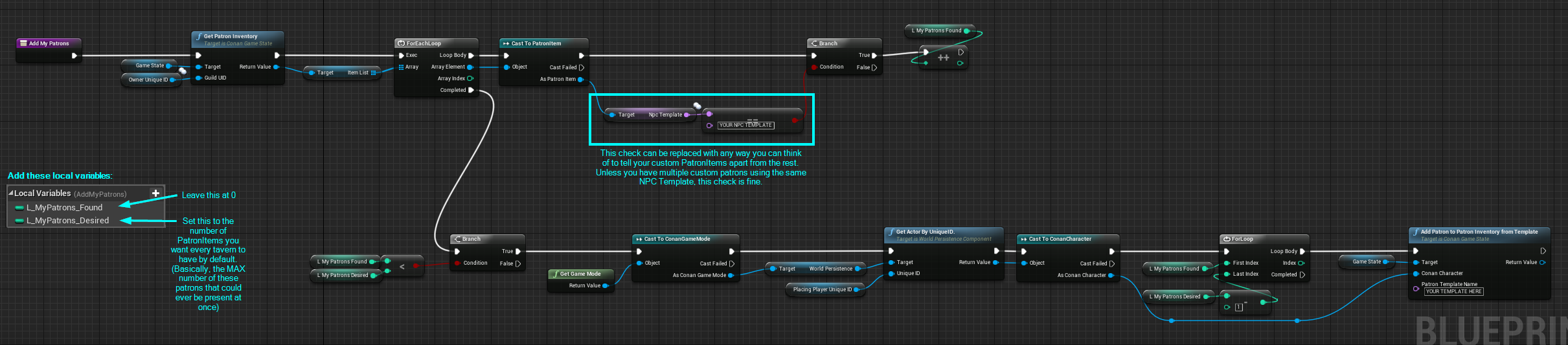Click the ForEachLoop Array grid pin

401,67
